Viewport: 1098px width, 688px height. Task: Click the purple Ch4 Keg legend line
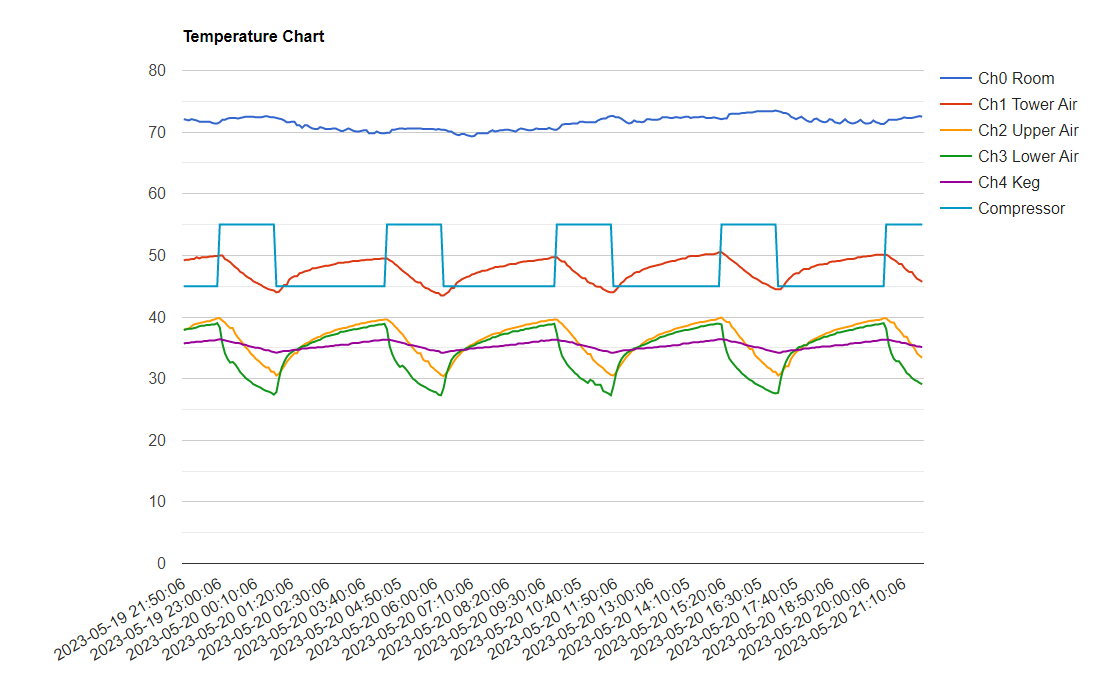click(x=956, y=182)
